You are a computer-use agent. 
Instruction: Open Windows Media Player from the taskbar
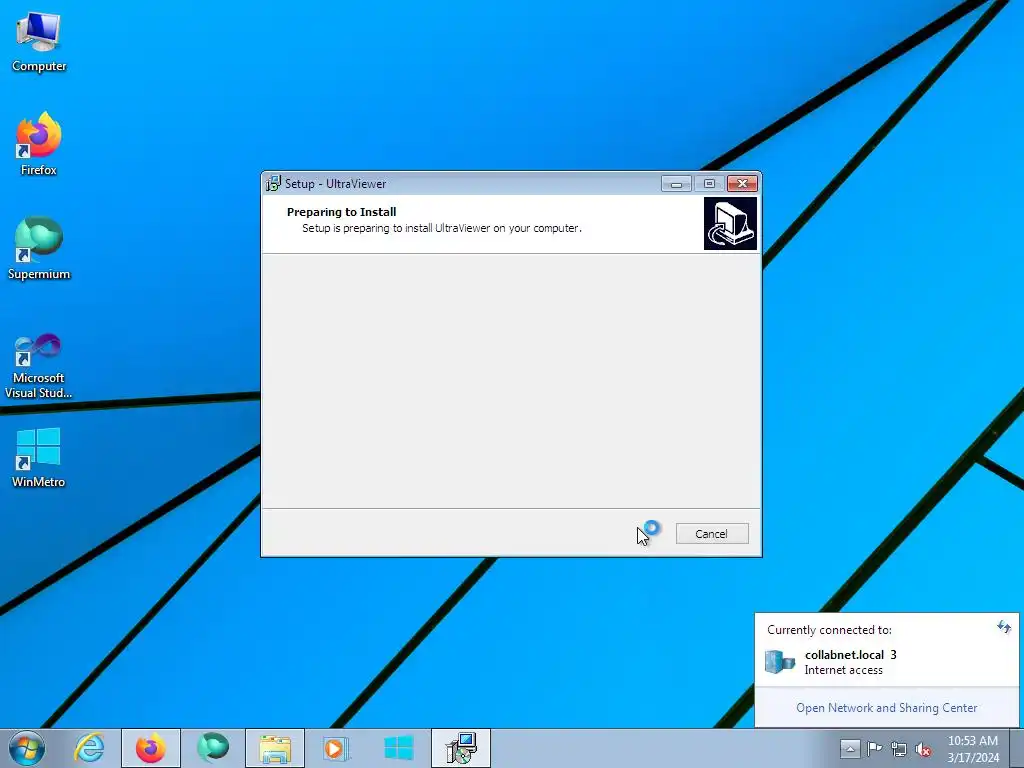tap(336, 748)
